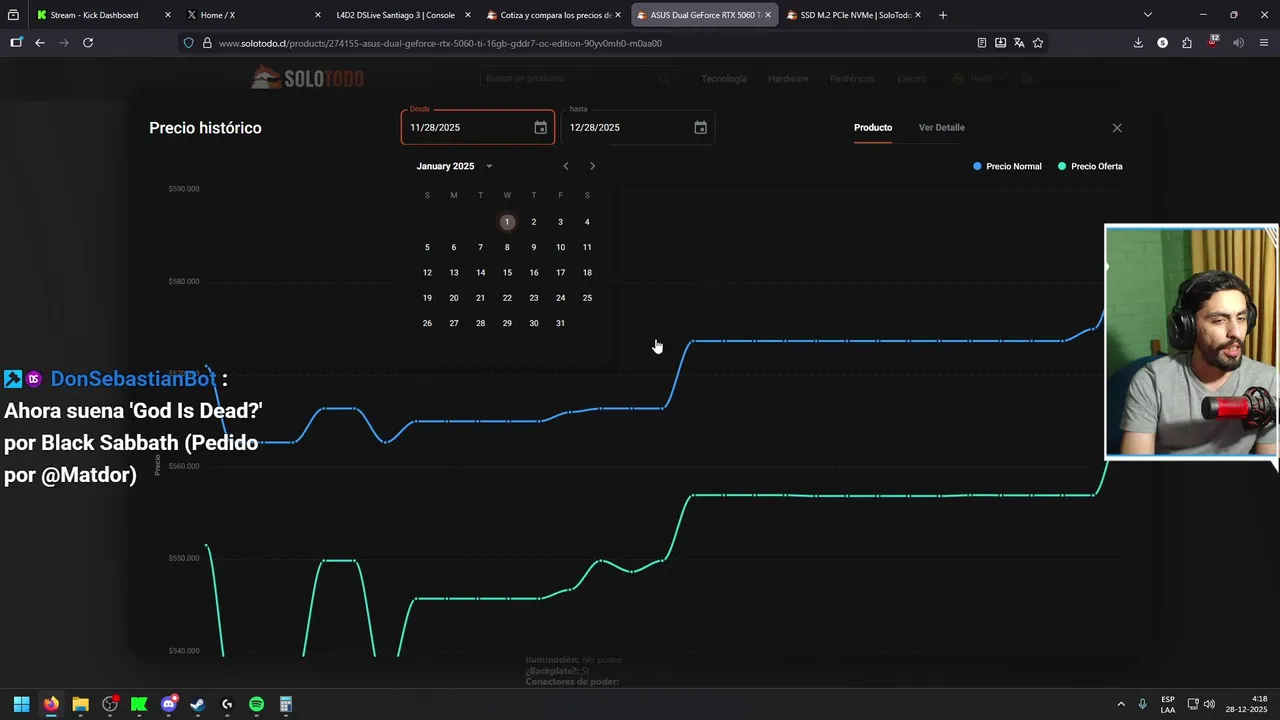This screenshot has height=720, width=1280.
Task: Select January 10 in the calendar
Action: pyautogui.click(x=560, y=247)
